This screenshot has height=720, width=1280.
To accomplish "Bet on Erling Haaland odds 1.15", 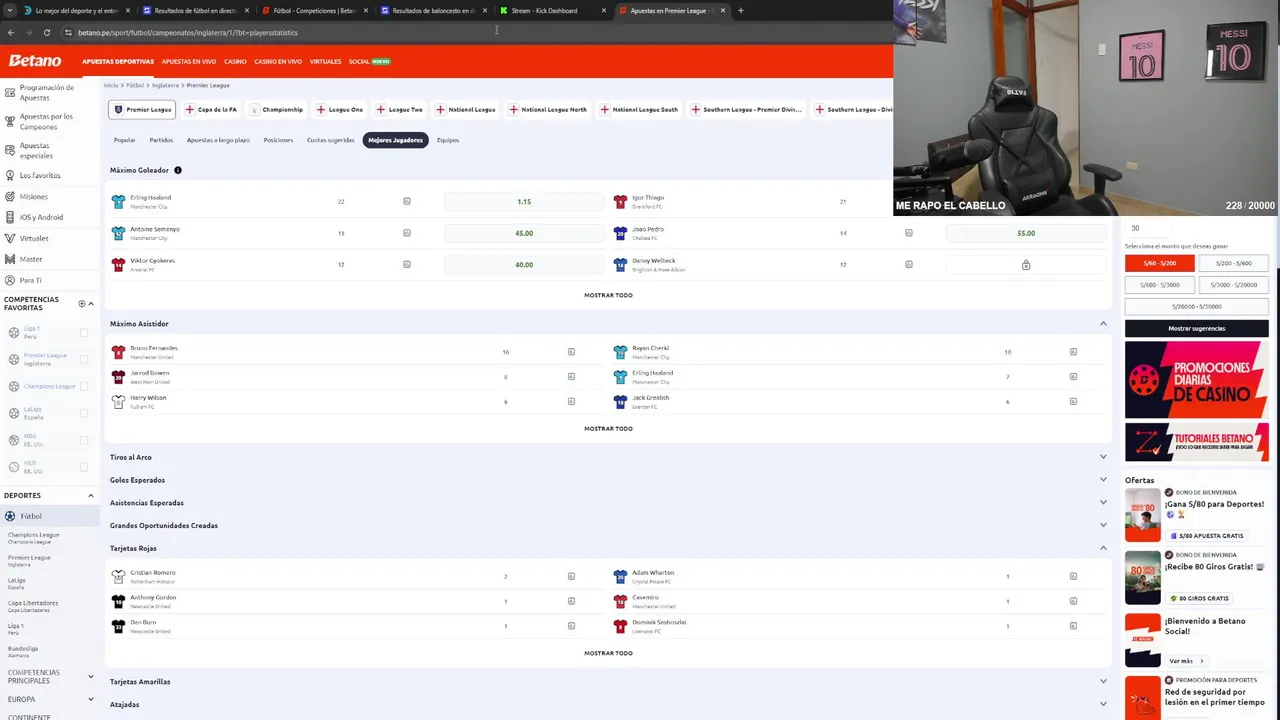I will tap(524, 202).
